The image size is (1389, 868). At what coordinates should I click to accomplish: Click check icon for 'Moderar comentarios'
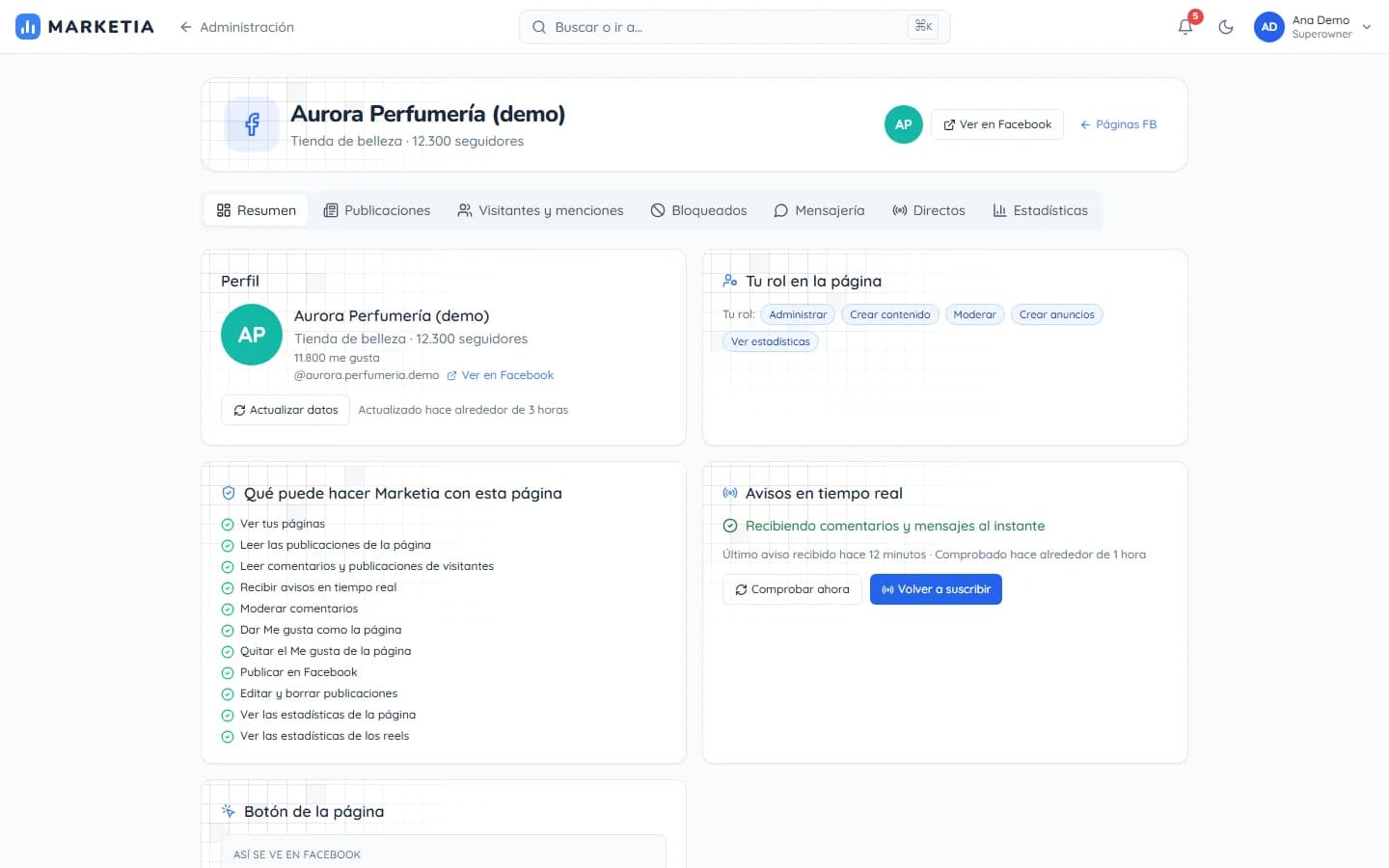tap(228, 610)
